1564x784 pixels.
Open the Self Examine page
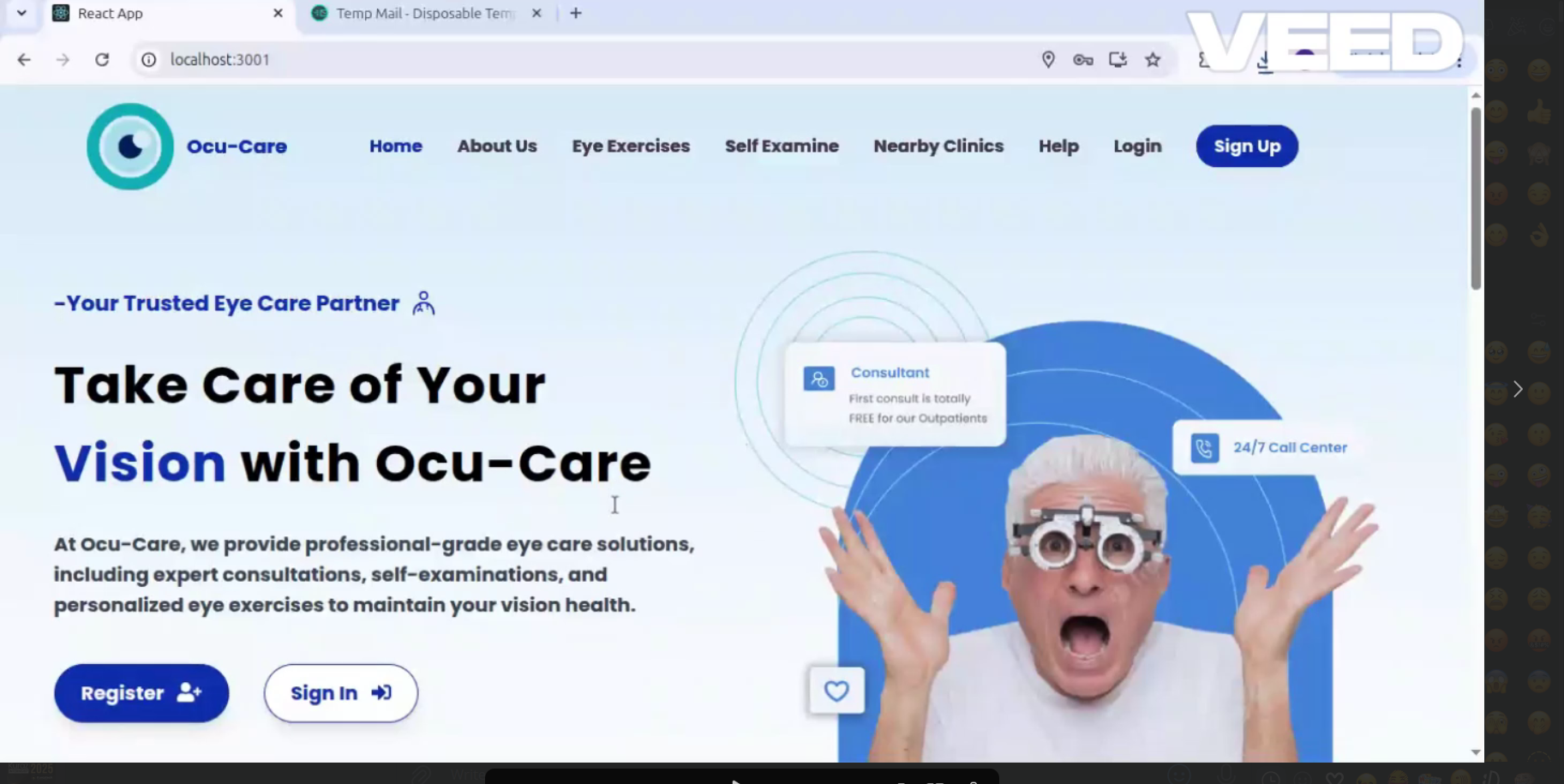coord(781,146)
